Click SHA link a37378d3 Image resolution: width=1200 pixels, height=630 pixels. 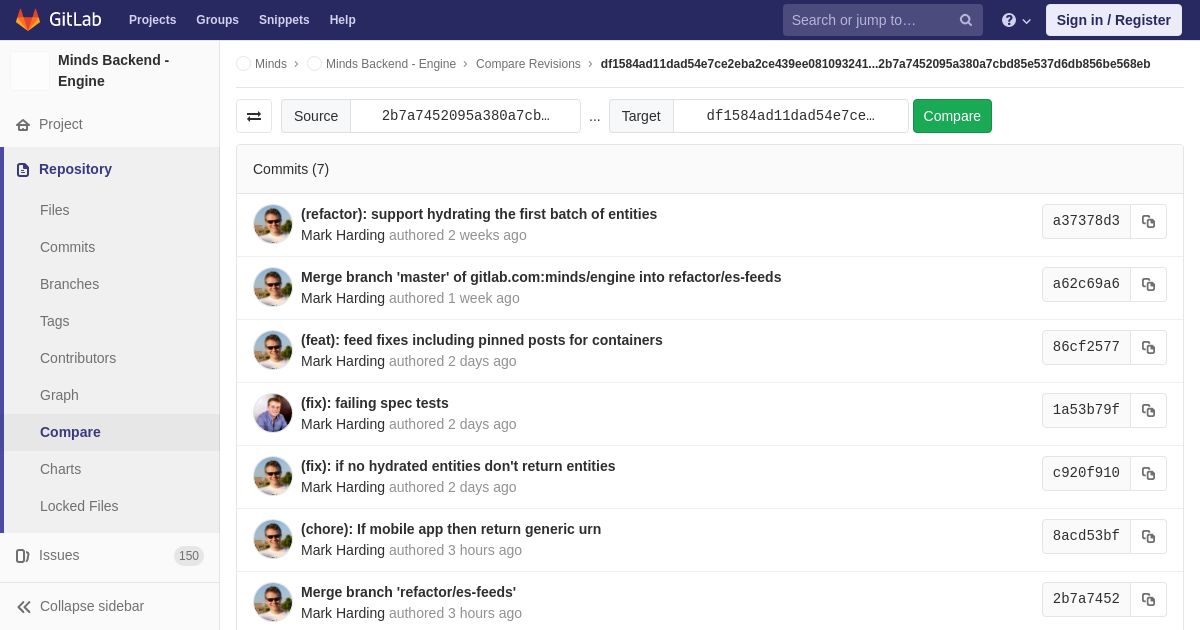click(x=1086, y=221)
